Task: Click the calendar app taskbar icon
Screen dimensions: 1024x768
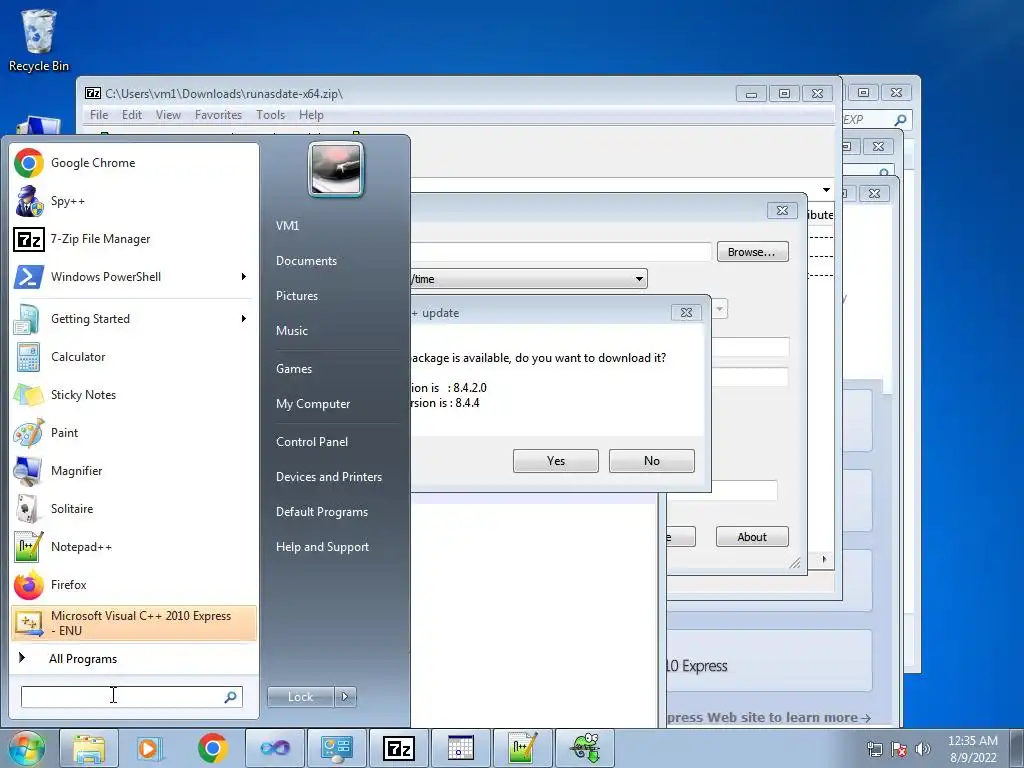Action: tap(460, 748)
